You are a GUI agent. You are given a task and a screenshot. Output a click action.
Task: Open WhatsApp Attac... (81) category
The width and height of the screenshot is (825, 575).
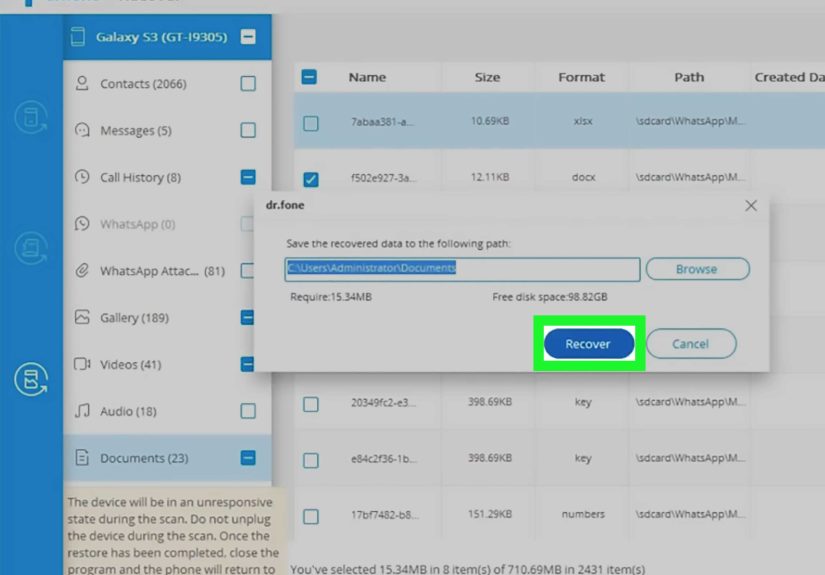click(x=163, y=271)
